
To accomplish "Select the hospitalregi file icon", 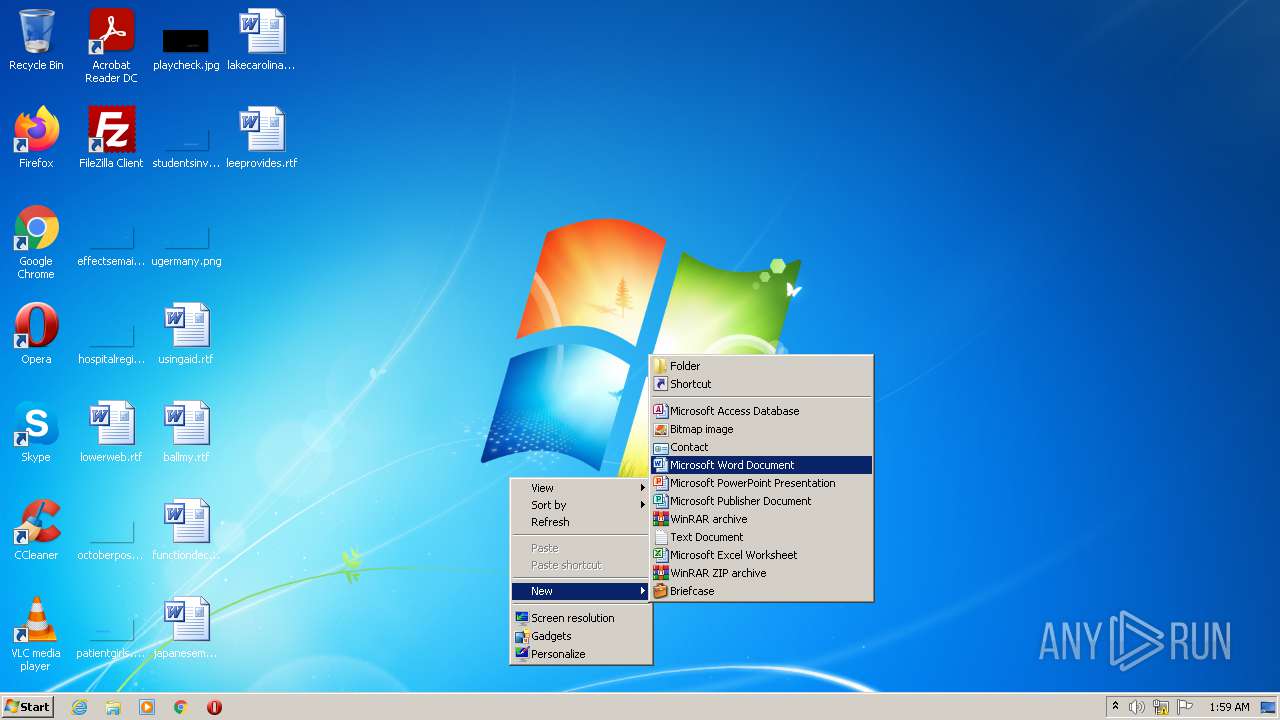I will pyautogui.click(x=111, y=342).
